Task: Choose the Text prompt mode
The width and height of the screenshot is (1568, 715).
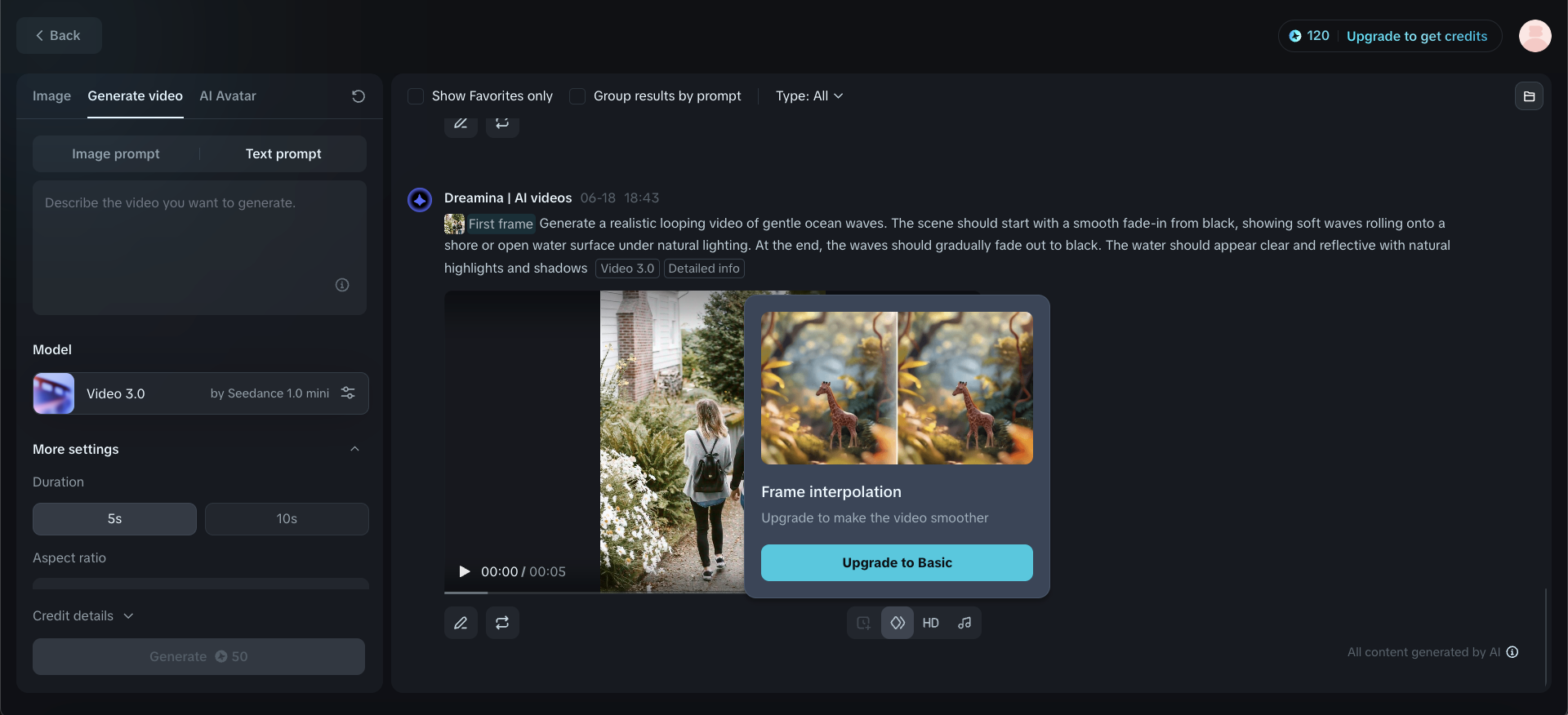Action: (x=283, y=154)
